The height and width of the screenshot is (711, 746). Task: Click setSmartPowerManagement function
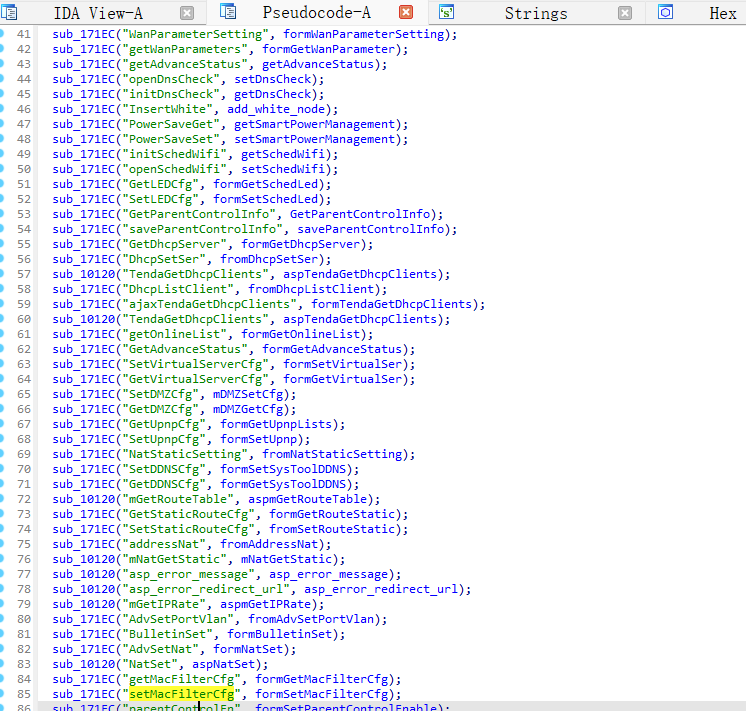coord(314,139)
